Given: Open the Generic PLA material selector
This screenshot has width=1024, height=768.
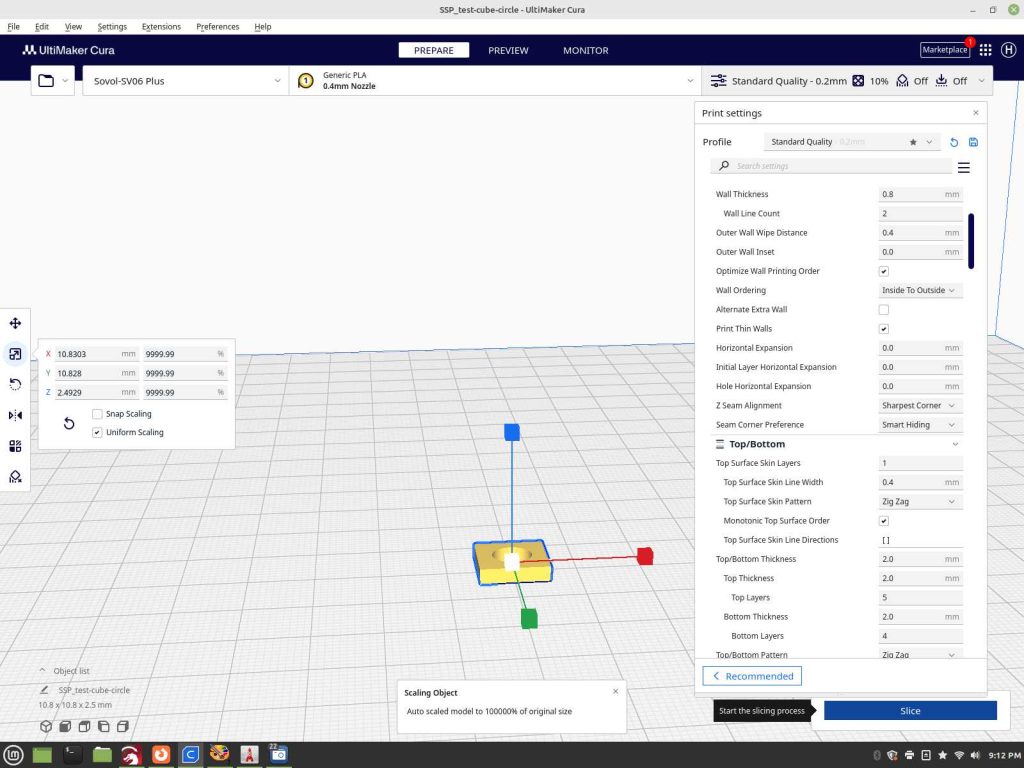Looking at the screenshot, I should [x=495, y=81].
